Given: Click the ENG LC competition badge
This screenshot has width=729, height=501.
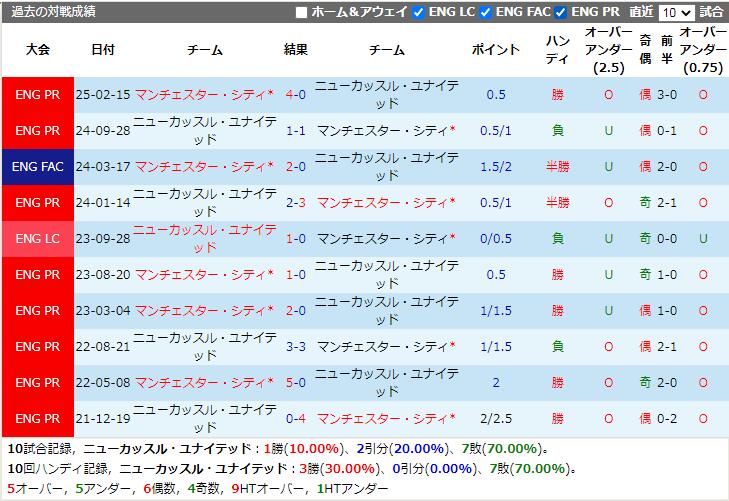Looking at the screenshot, I should point(38,239).
